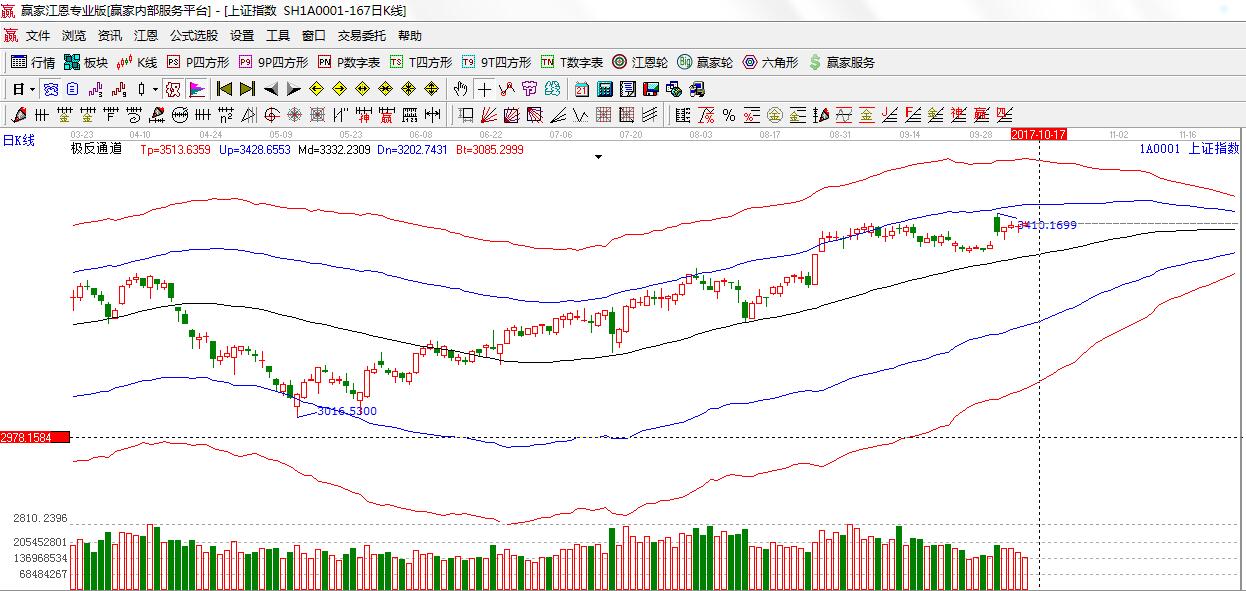Toggle the flag indicator button
1246x591 pixels.
(x=196, y=89)
